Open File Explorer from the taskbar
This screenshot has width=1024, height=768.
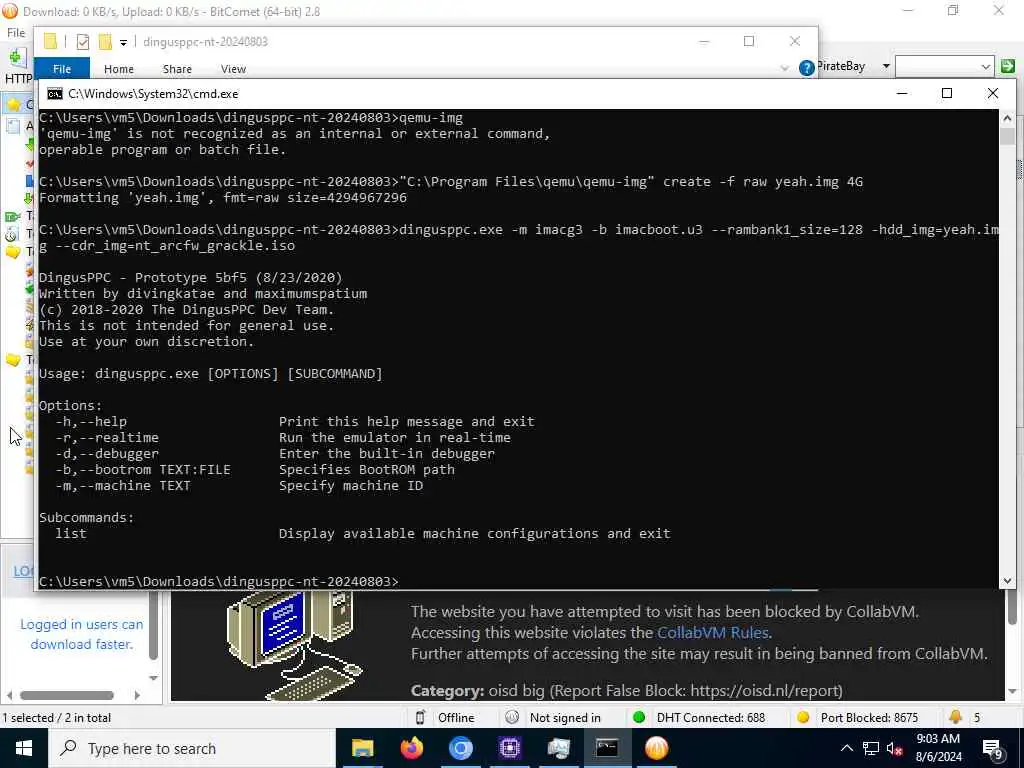pos(362,748)
